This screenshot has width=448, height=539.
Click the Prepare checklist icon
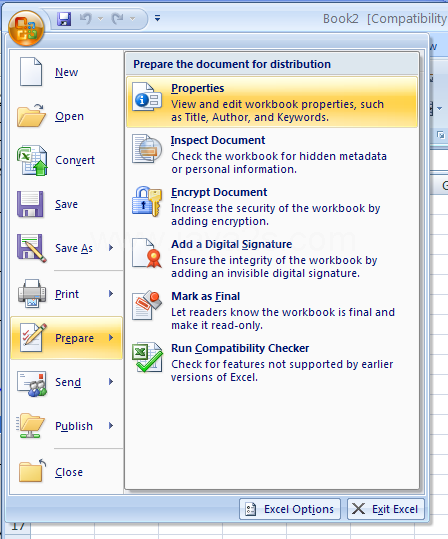[x=33, y=338]
